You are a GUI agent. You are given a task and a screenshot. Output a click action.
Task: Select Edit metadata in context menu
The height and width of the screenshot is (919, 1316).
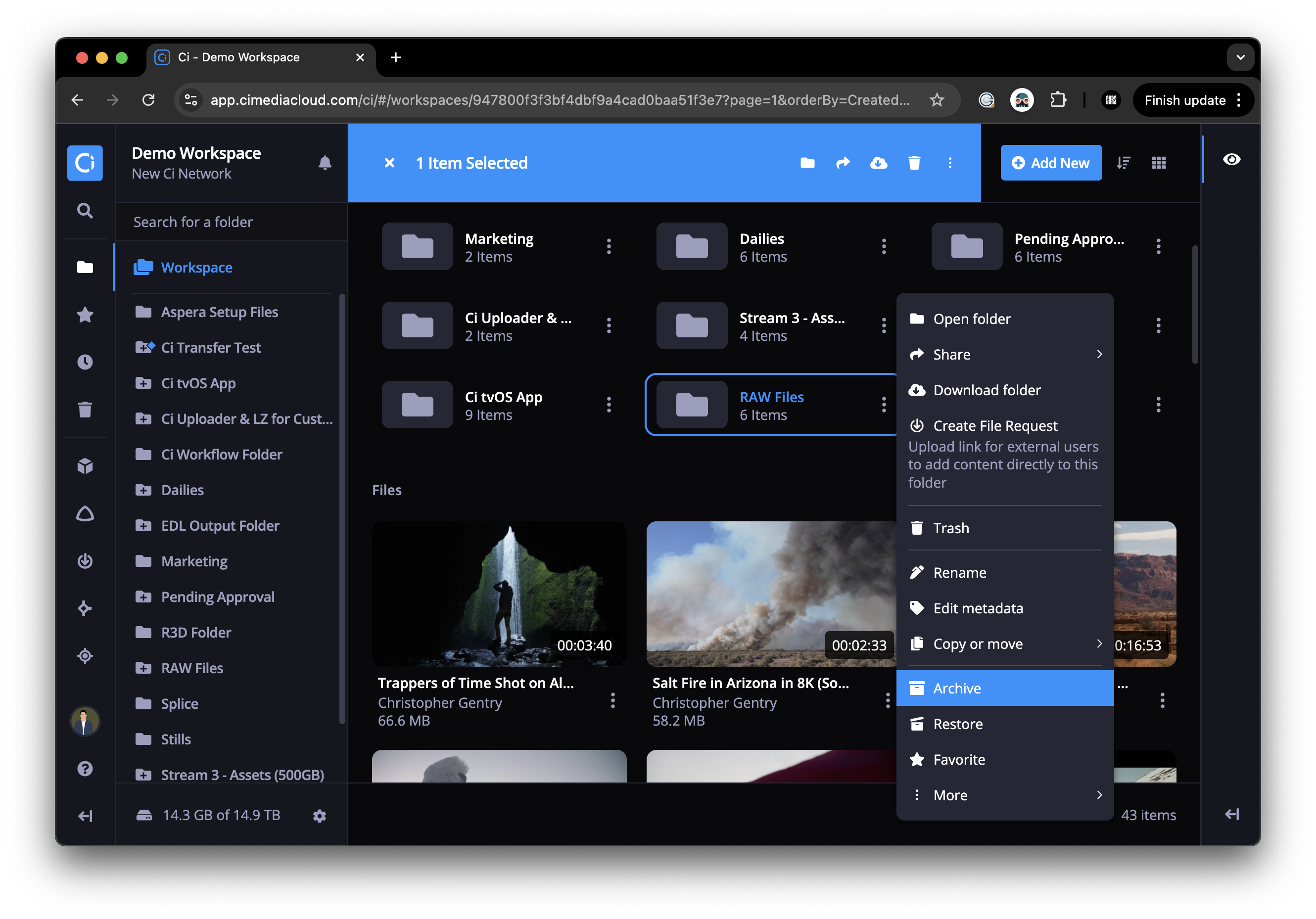[1005, 608]
